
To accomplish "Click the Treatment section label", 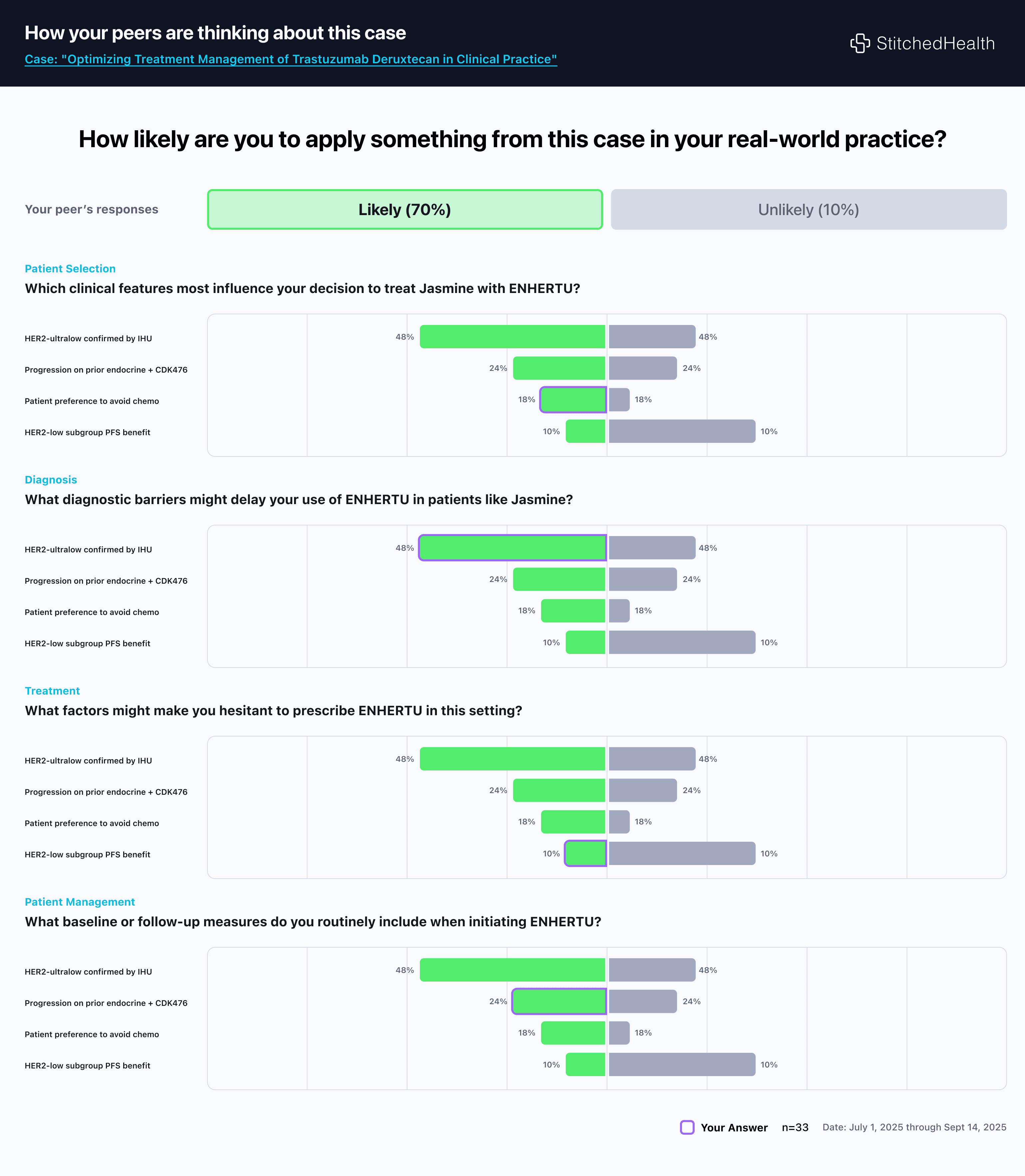I will point(52,691).
